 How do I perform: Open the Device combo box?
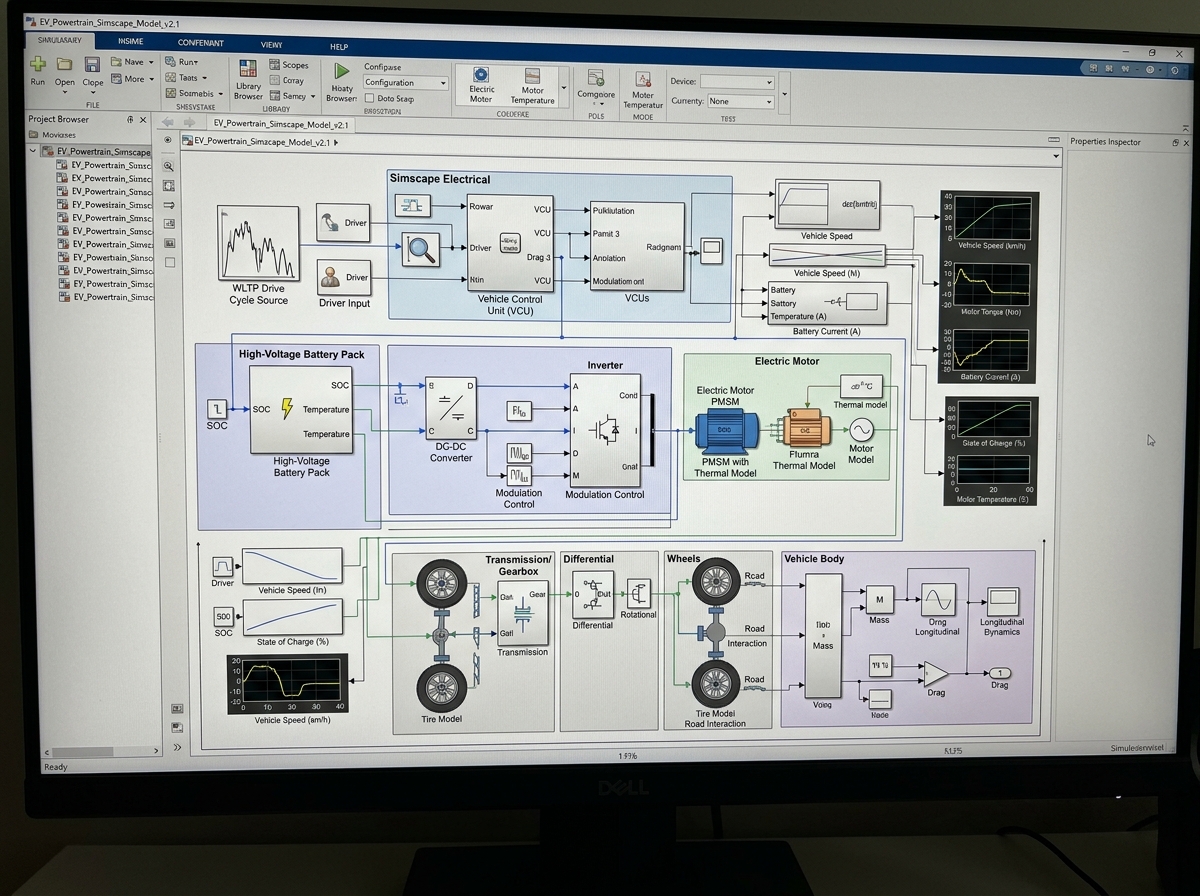point(737,81)
